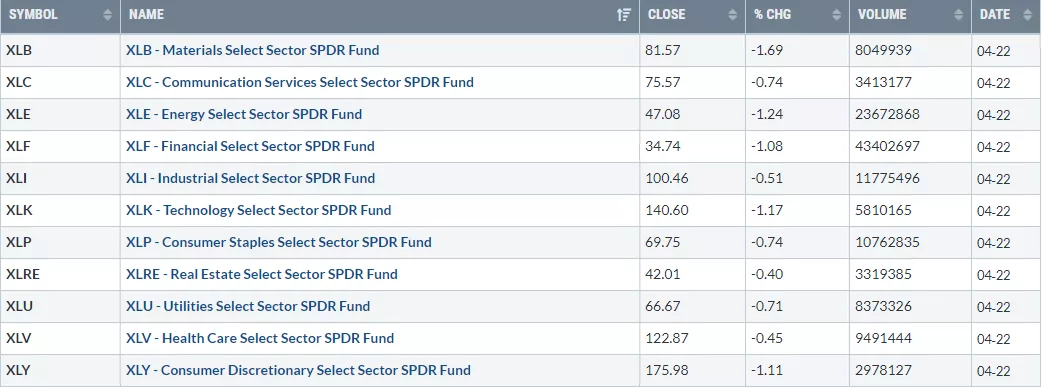The width and height of the screenshot is (1042, 388).
Task: Sort table by SYMBOL column arrows
Action: (108, 15)
